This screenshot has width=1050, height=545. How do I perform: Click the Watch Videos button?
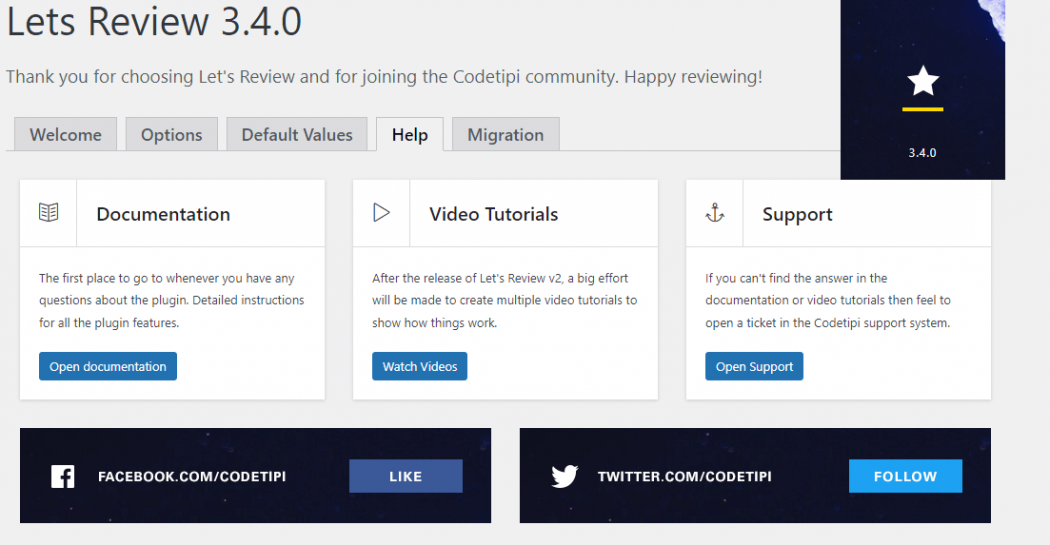pos(419,367)
